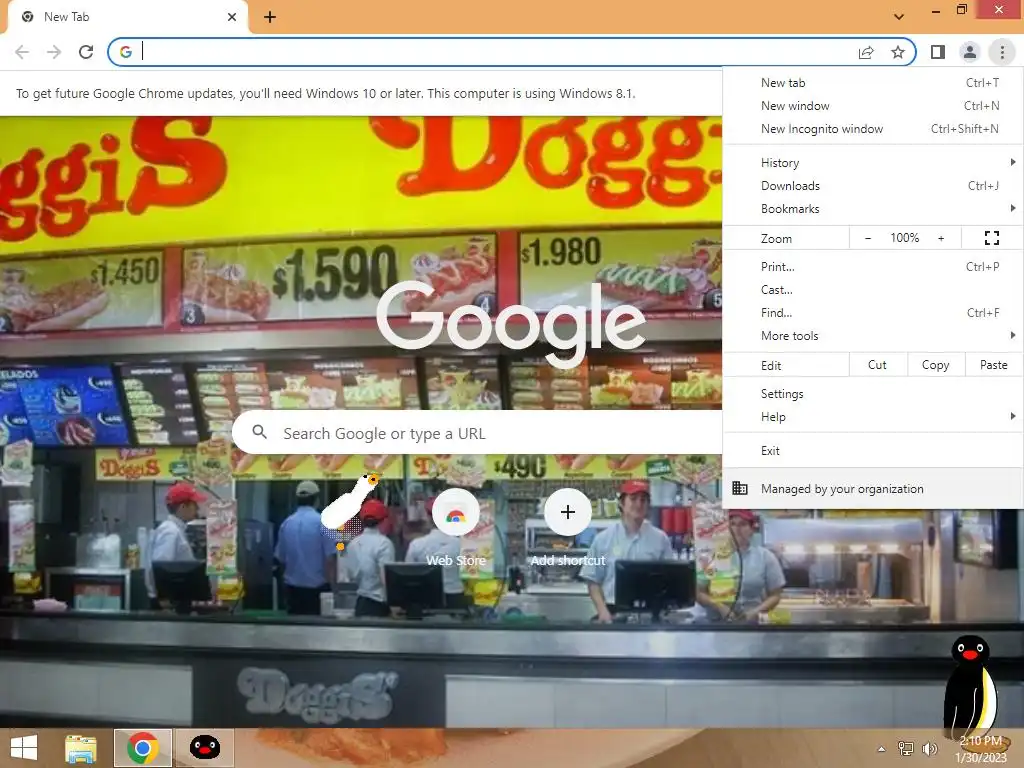This screenshot has height=768, width=1024.
Task: Click the Paste button in the Edit row
Action: coord(994,365)
